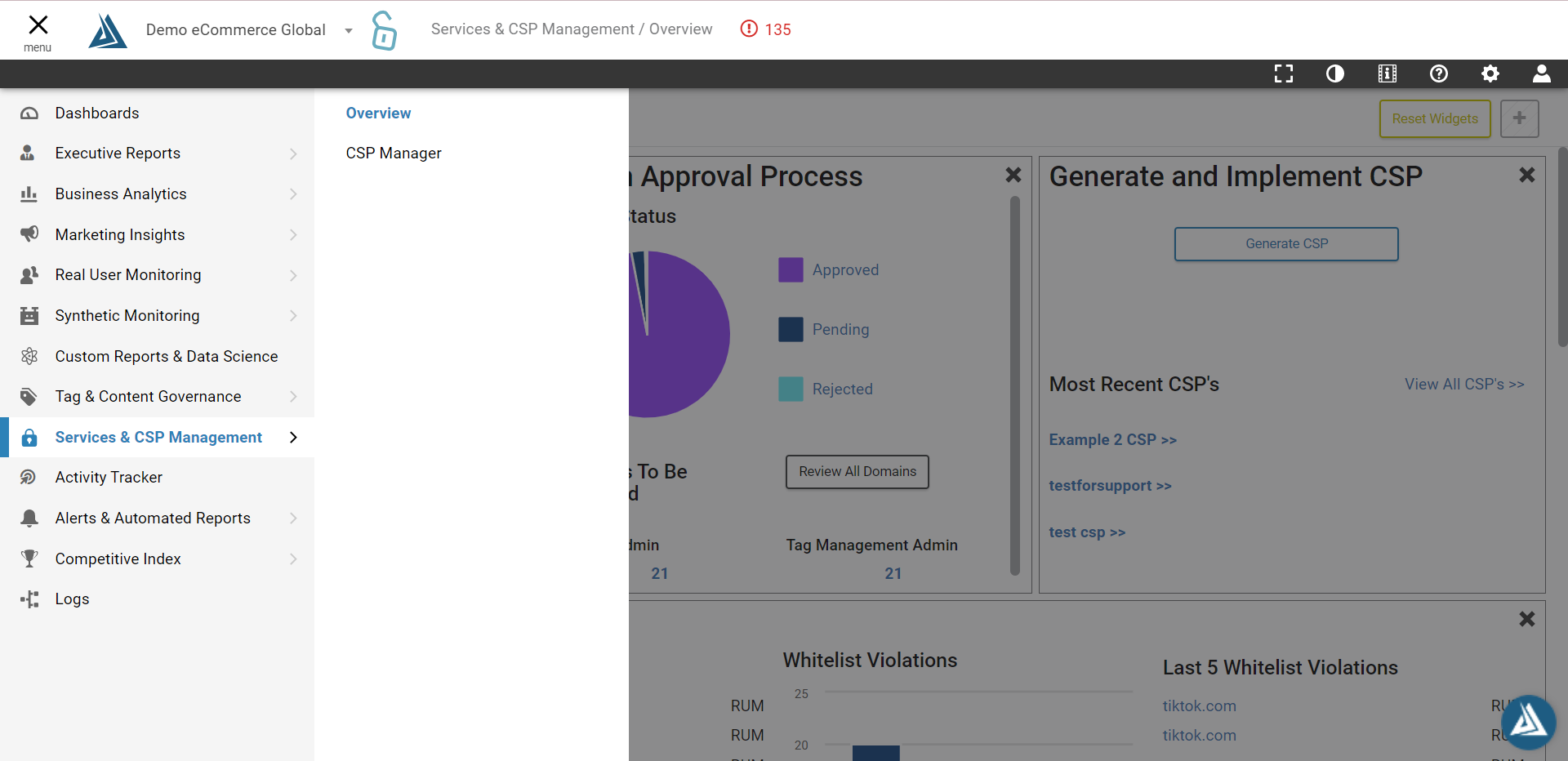Click the Services & CSP Management breadcrumb

tap(532, 29)
